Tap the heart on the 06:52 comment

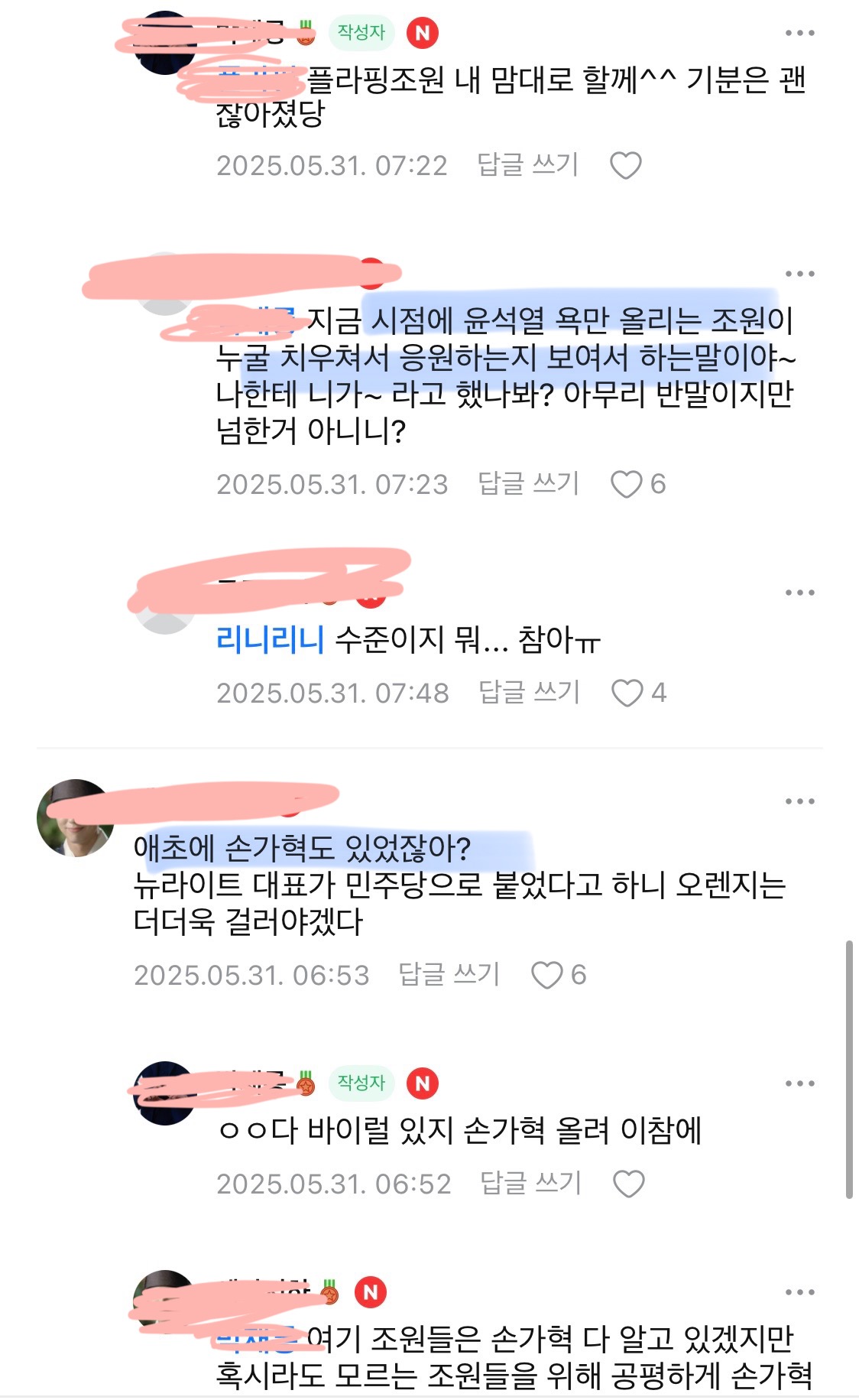pos(629,1184)
